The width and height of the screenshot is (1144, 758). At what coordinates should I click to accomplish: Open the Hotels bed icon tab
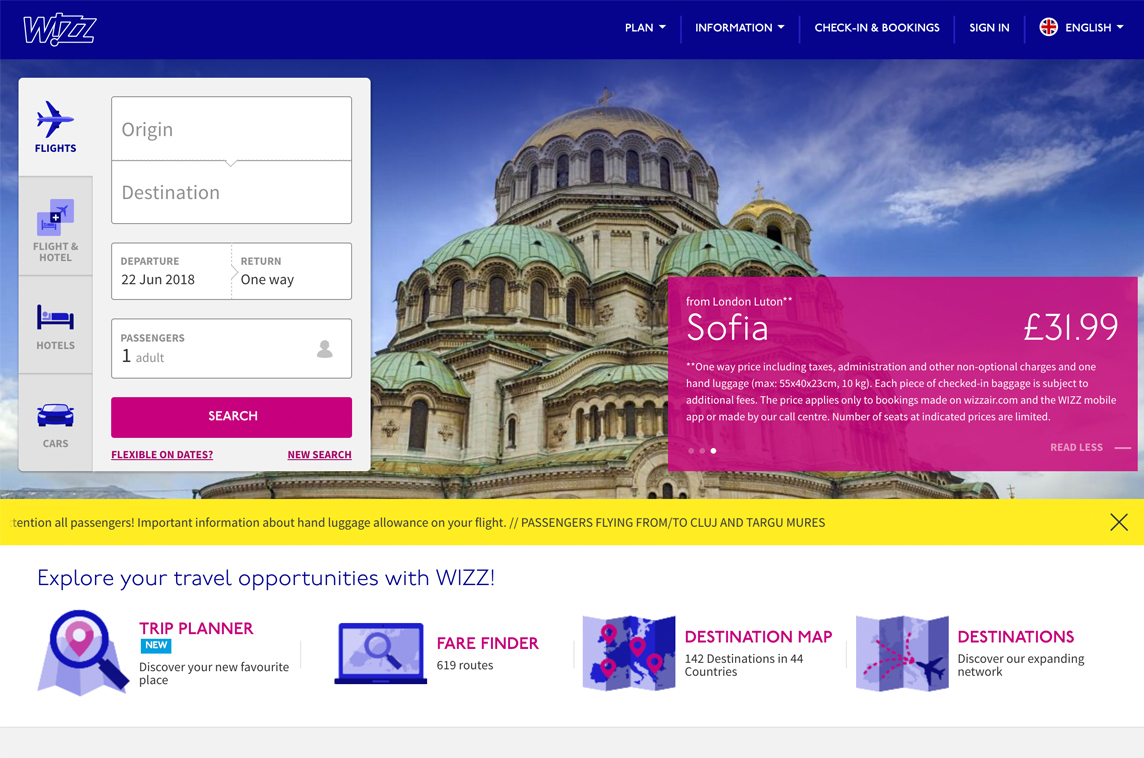click(x=55, y=325)
